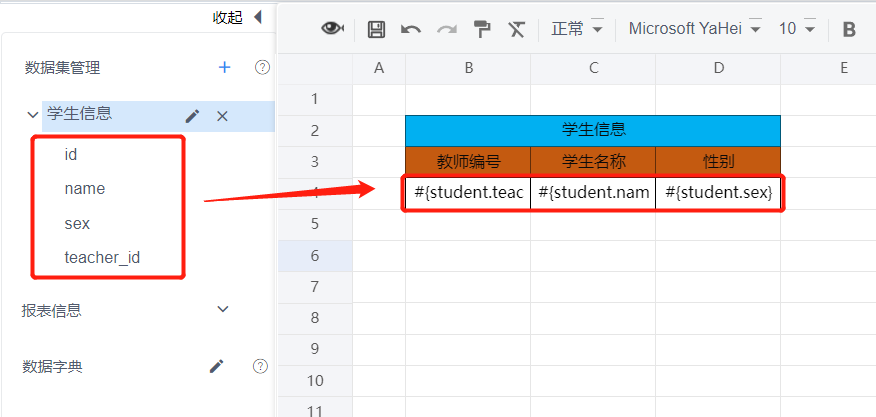Select row 6 header
The width and height of the screenshot is (876, 417).
(x=315, y=256)
